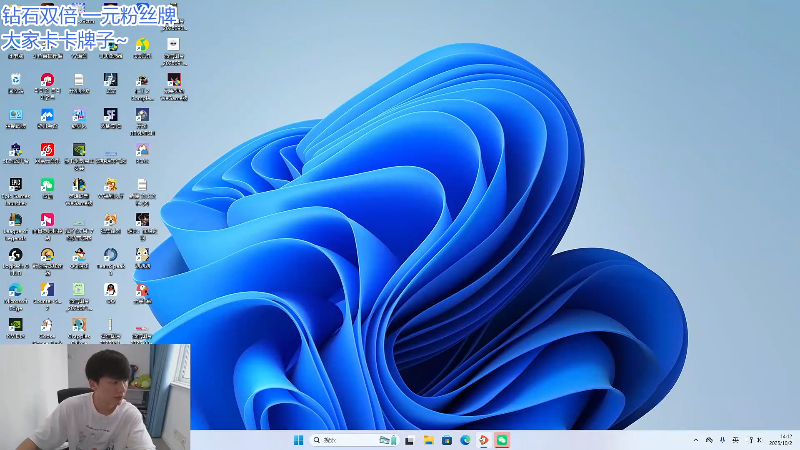
Task: Open Epic Games Launcher desktop shortcut
Action: click(x=15, y=185)
